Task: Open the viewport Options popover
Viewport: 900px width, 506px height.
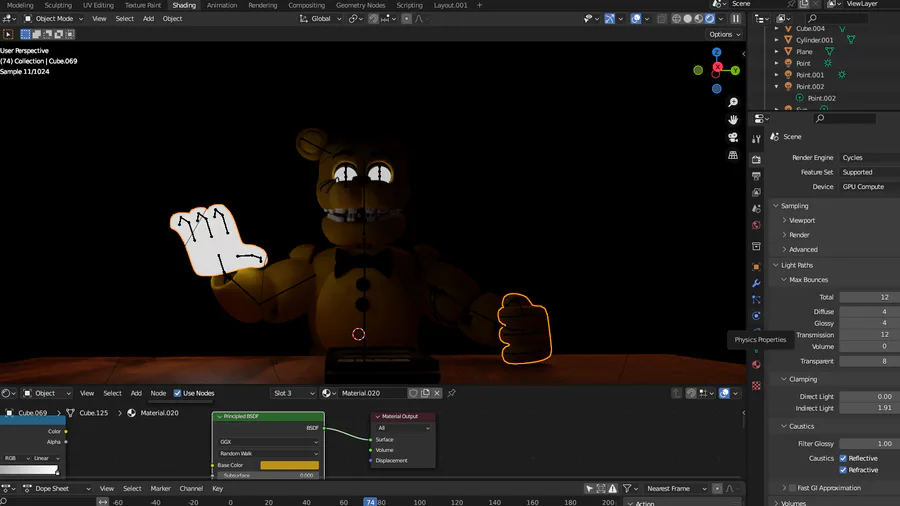Action: point(724,34)
